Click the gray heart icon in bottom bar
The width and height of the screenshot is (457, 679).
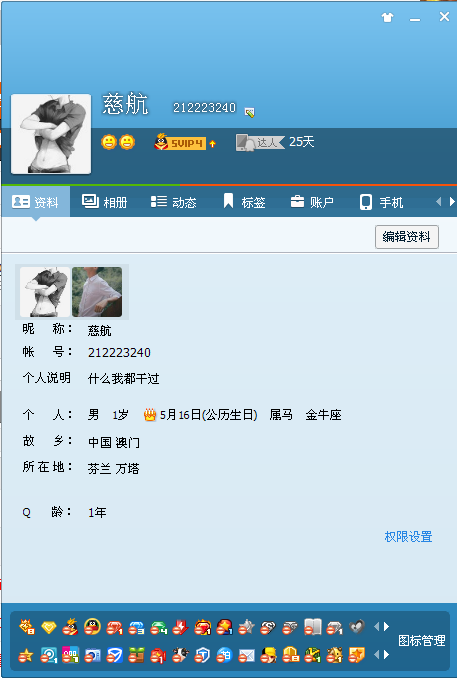pos(357,627)
